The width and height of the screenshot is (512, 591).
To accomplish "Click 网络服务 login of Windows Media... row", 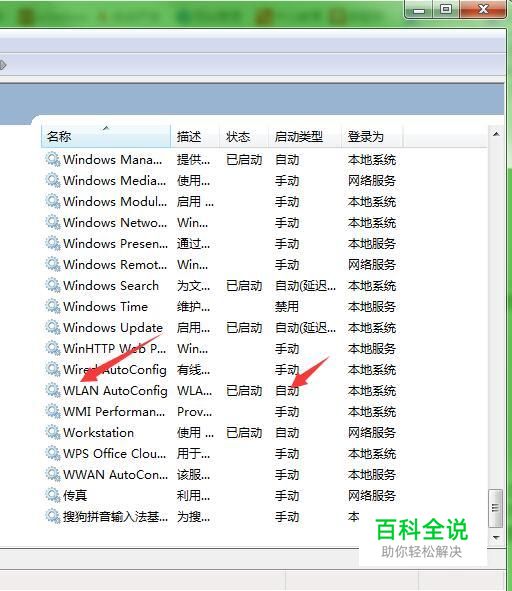I will pos(372,181).
